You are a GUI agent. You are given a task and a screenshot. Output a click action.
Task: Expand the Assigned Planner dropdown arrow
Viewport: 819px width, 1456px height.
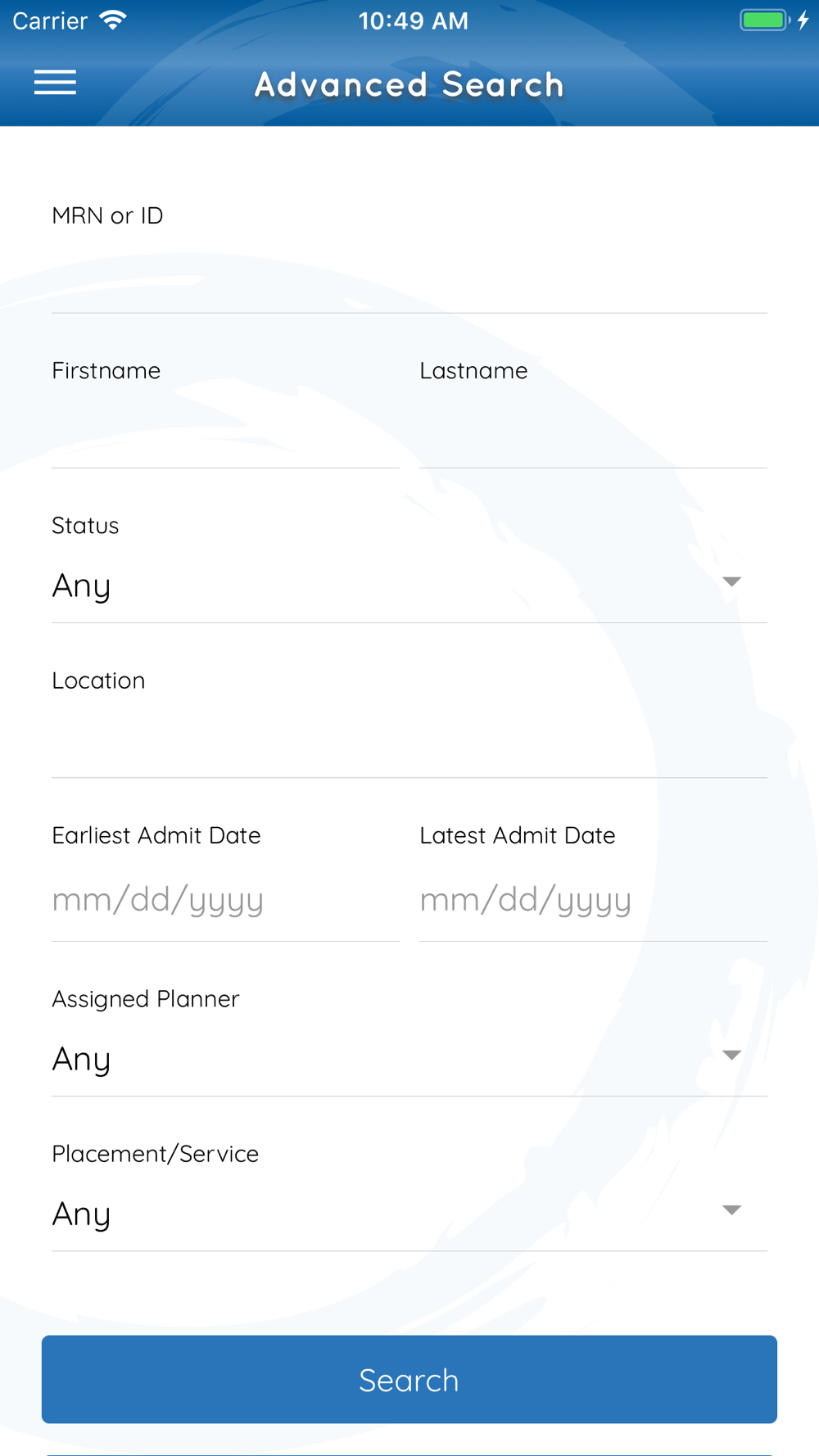click(731, 1056)
